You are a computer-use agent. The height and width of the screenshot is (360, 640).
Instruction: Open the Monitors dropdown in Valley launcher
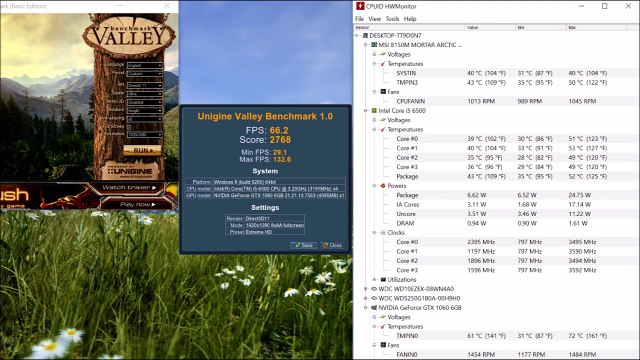[x=144, y=111]
